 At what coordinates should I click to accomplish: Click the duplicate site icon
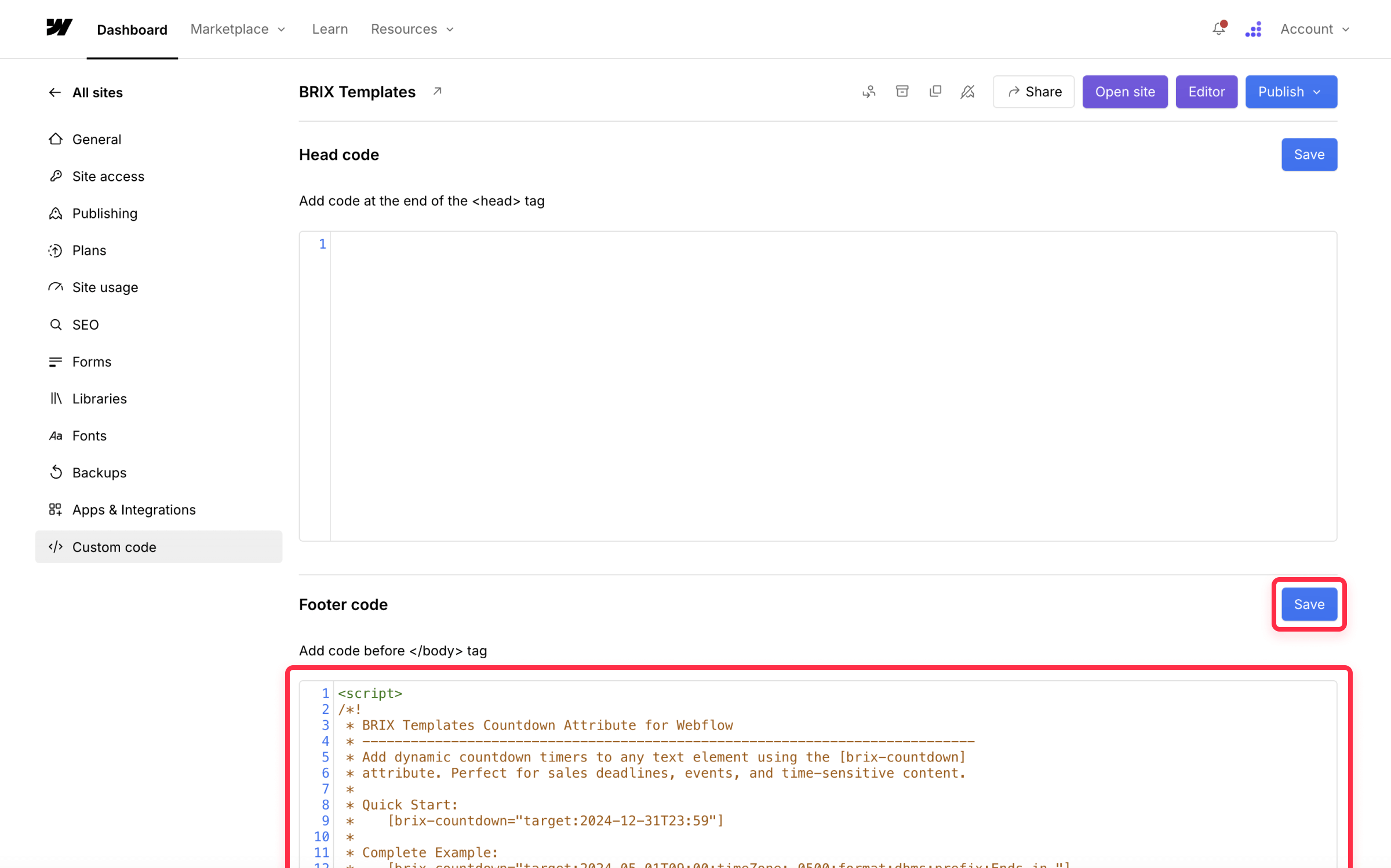(x=935, y=92)
